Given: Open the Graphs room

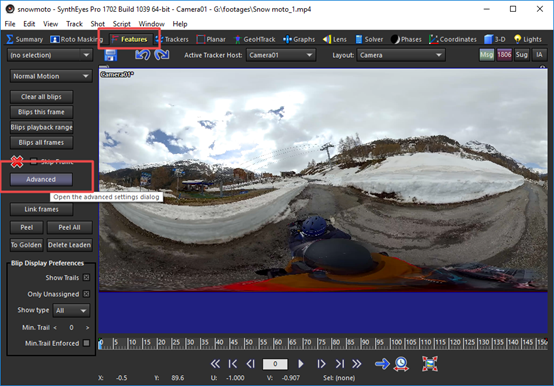Looking at the screenshot, I should tap(299, 39).
